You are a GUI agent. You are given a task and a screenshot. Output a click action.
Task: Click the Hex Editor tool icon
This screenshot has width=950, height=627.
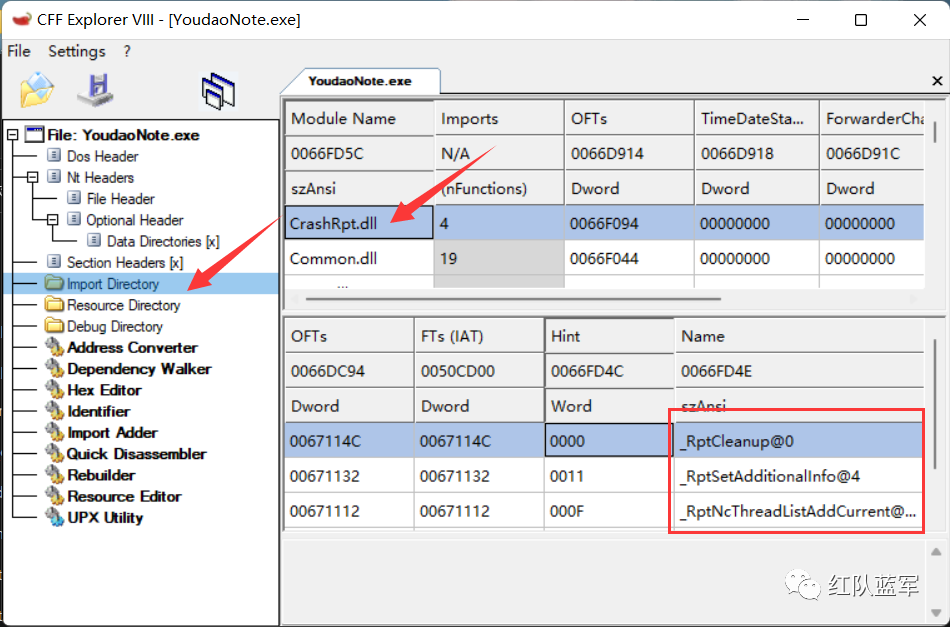[x=55, y=390]
